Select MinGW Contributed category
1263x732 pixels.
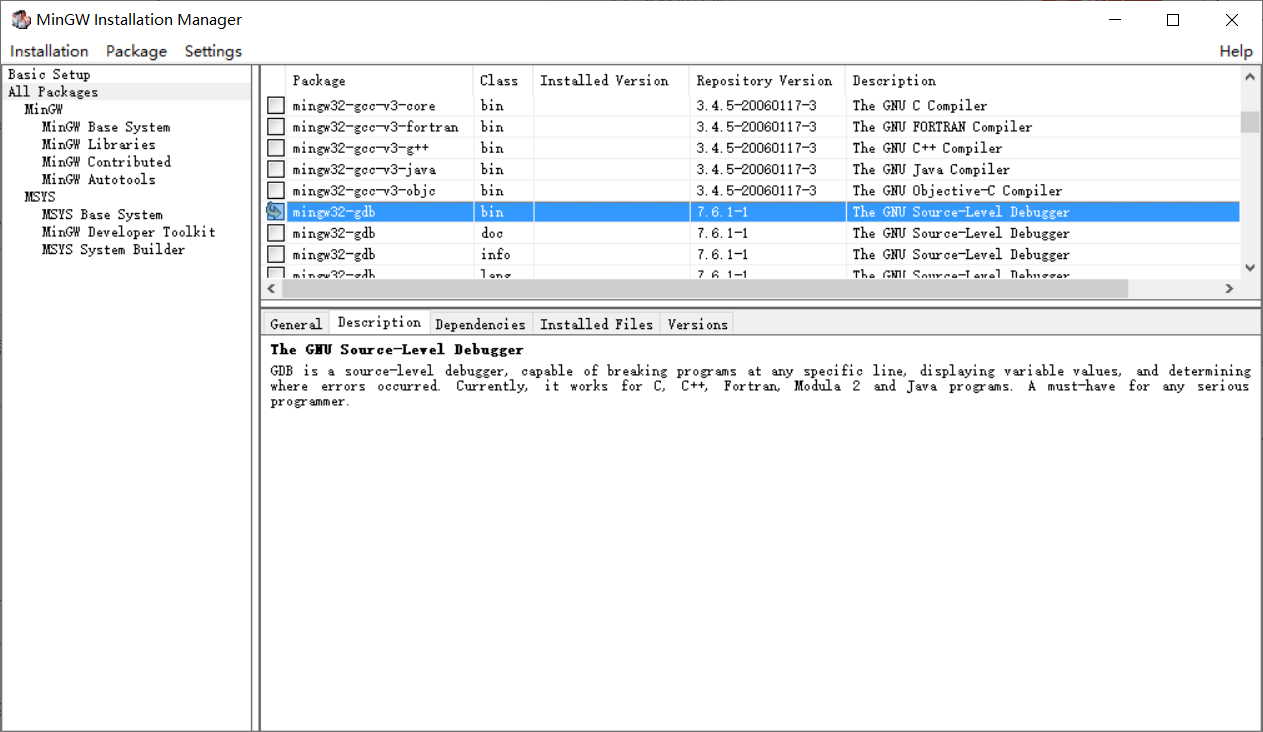(x=106, y=162)
